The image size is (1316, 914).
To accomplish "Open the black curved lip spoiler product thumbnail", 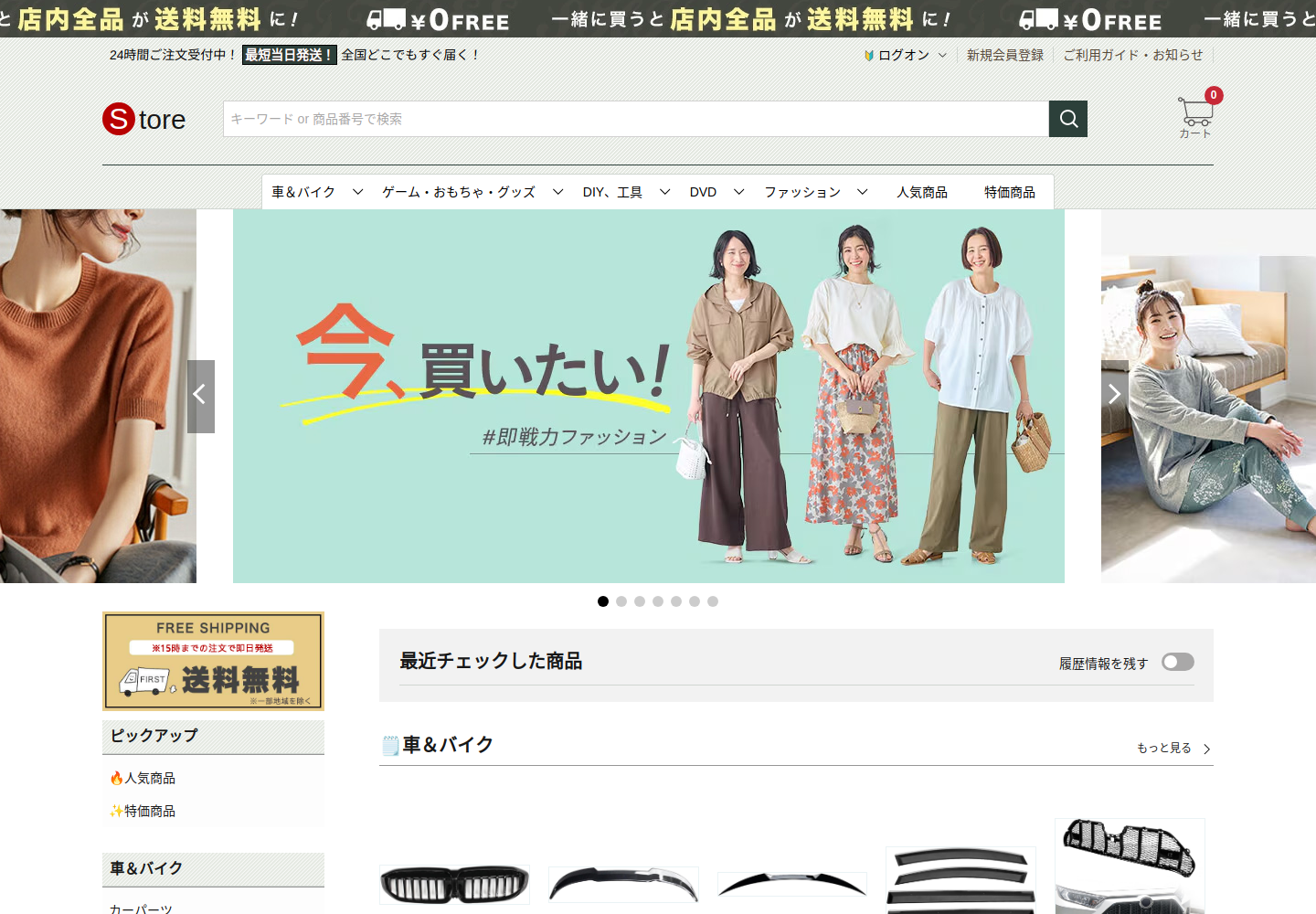I will (623, 884).
